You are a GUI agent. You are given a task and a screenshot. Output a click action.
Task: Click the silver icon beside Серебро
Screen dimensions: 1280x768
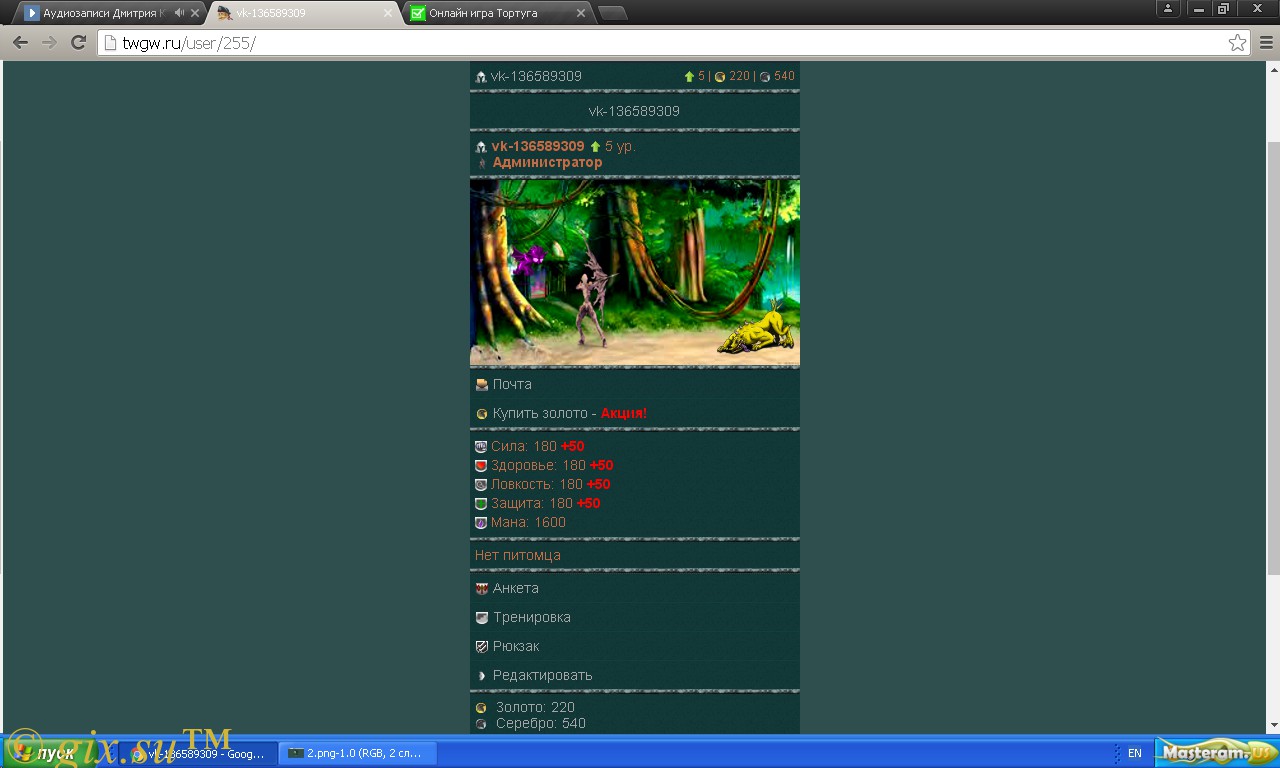(x=481, y=724)
